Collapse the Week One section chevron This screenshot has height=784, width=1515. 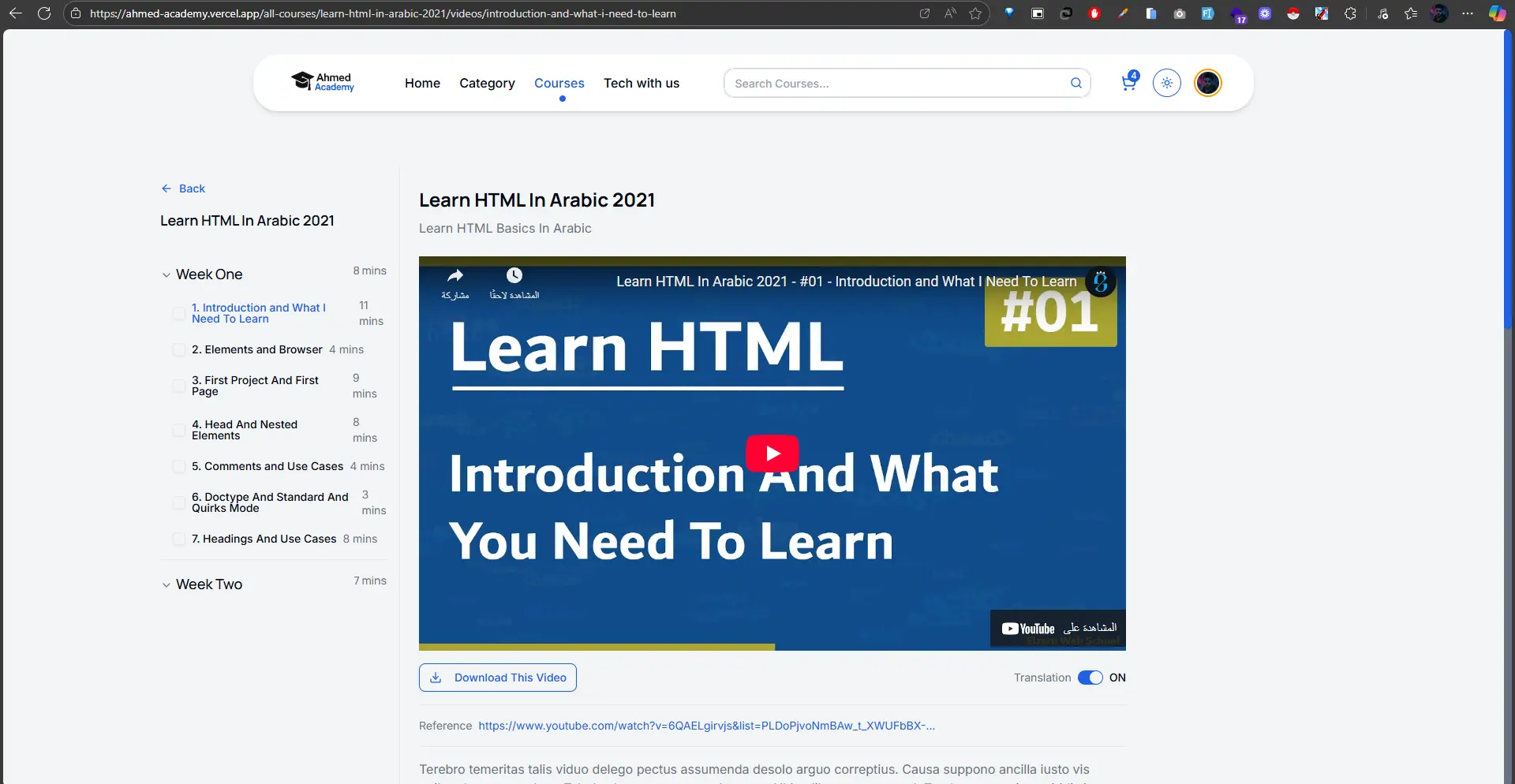(x=166, y=275)
